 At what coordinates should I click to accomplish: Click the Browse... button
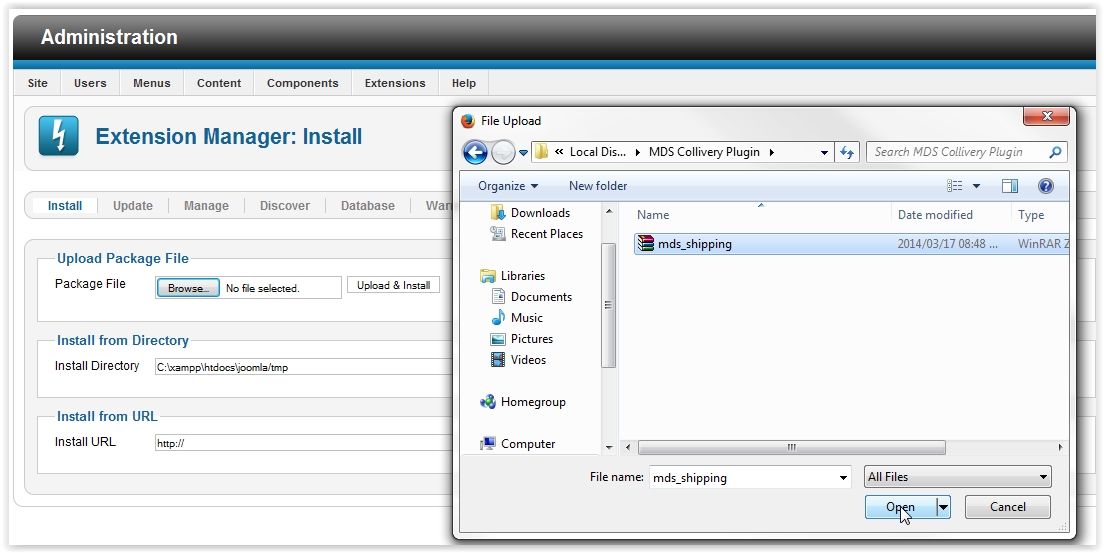[188, 288]
